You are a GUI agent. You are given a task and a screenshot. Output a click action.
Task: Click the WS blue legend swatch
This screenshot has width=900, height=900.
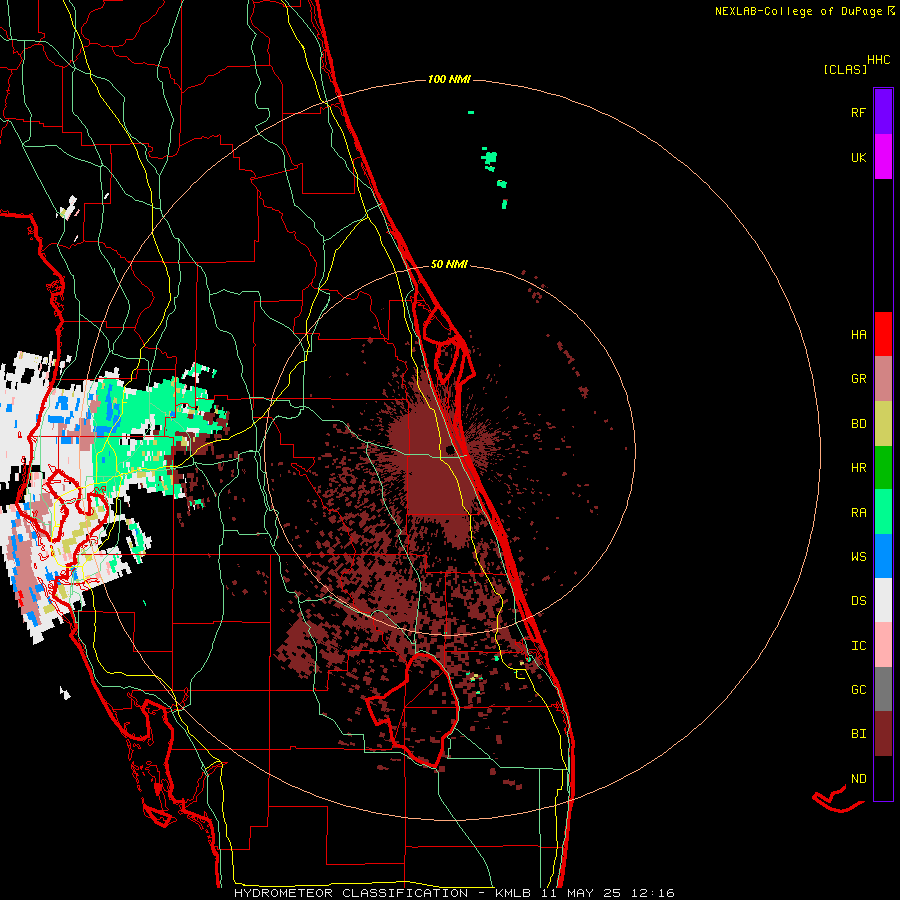(883, 556)
